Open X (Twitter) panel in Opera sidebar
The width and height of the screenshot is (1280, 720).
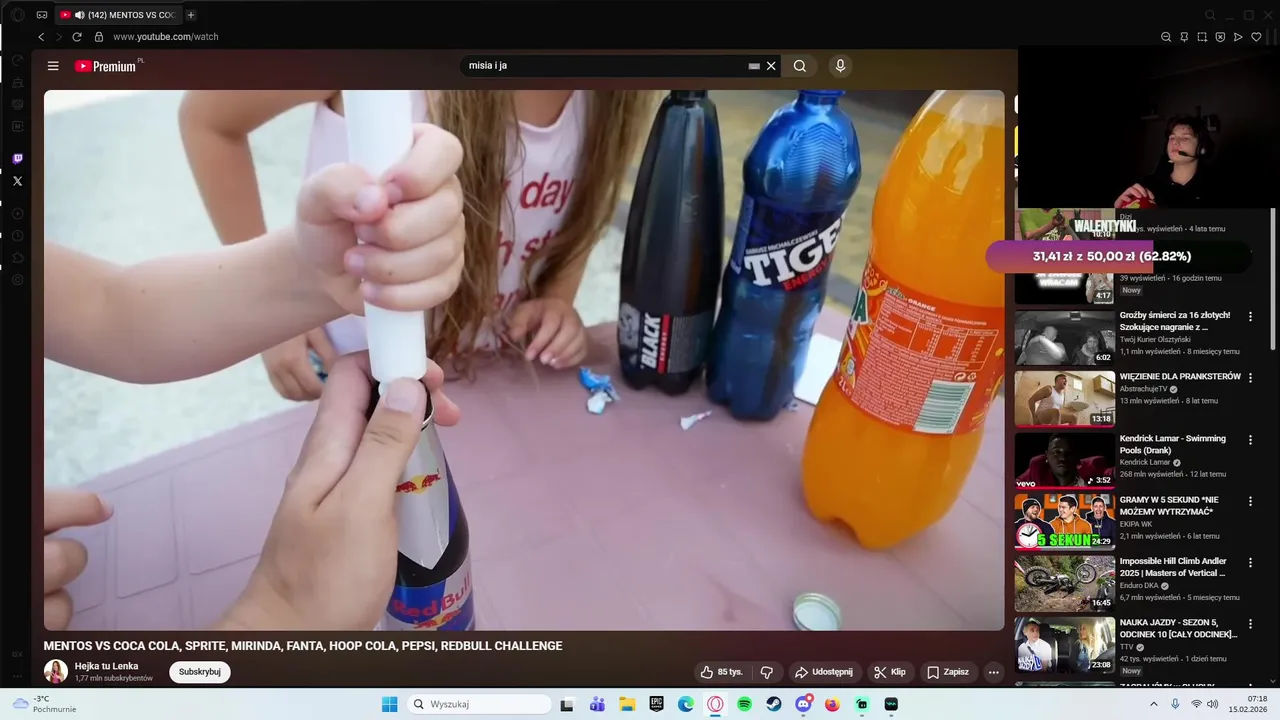17,181
